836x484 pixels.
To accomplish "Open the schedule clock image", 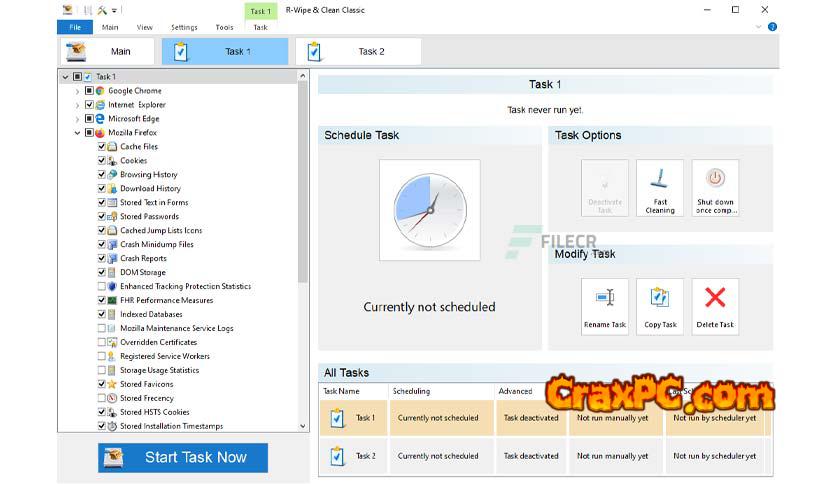I will (430, 210).
